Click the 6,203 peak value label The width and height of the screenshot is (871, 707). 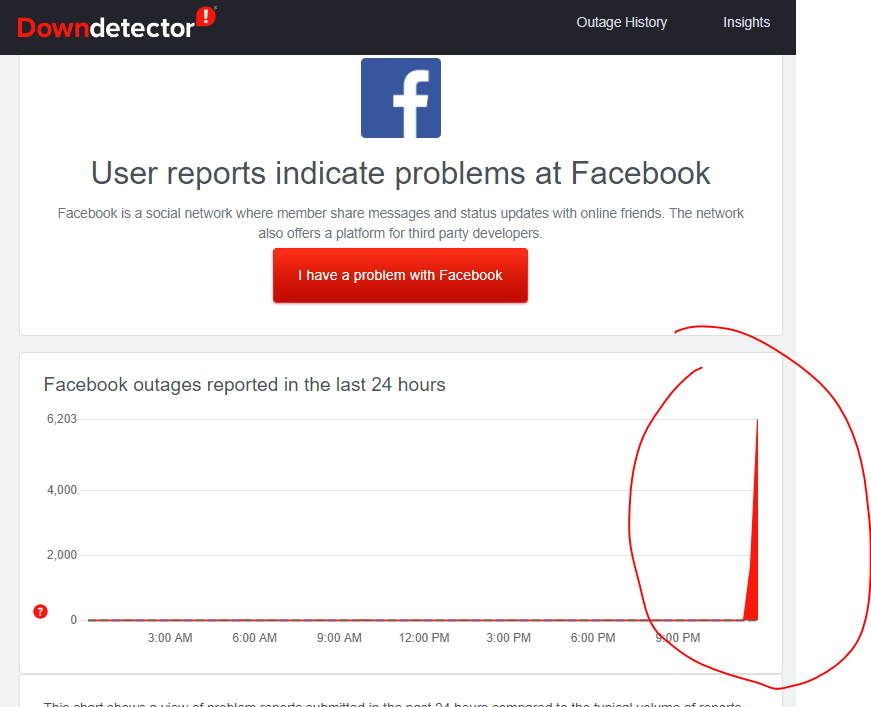[62, 419]
